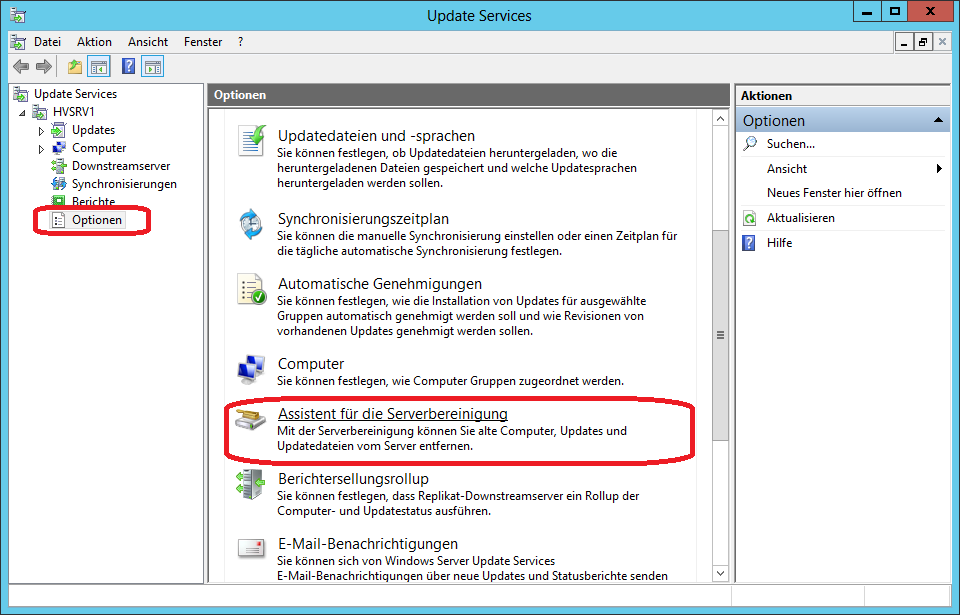Open Assistent für die Serverbereinigung

click(392, 413)
